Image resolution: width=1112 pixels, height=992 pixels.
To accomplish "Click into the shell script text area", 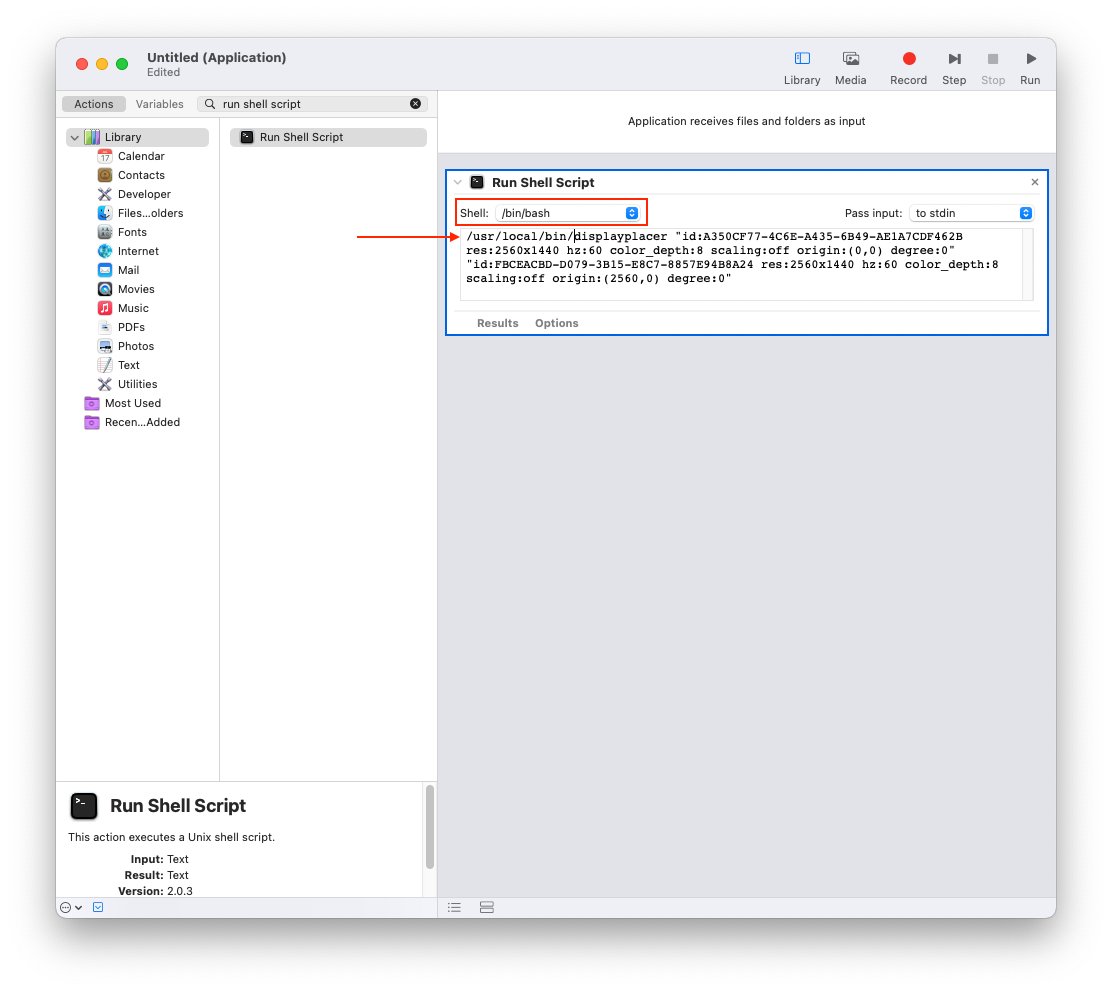I will tap(741, 264).
